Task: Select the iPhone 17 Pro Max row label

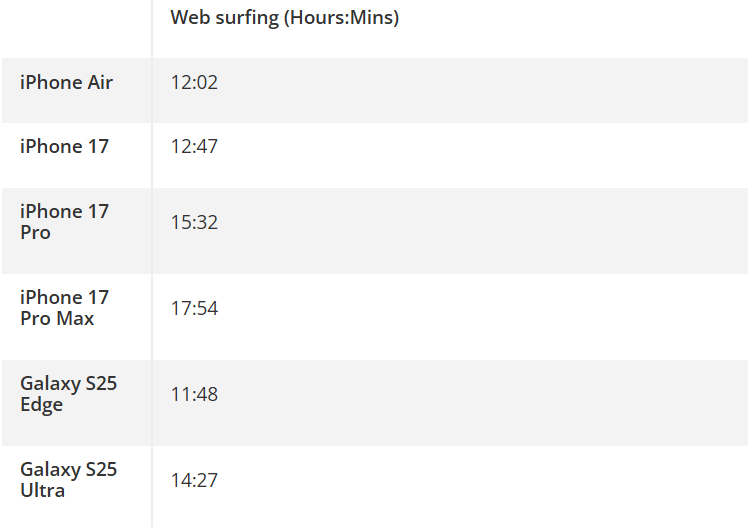Action: click(64, 308)
